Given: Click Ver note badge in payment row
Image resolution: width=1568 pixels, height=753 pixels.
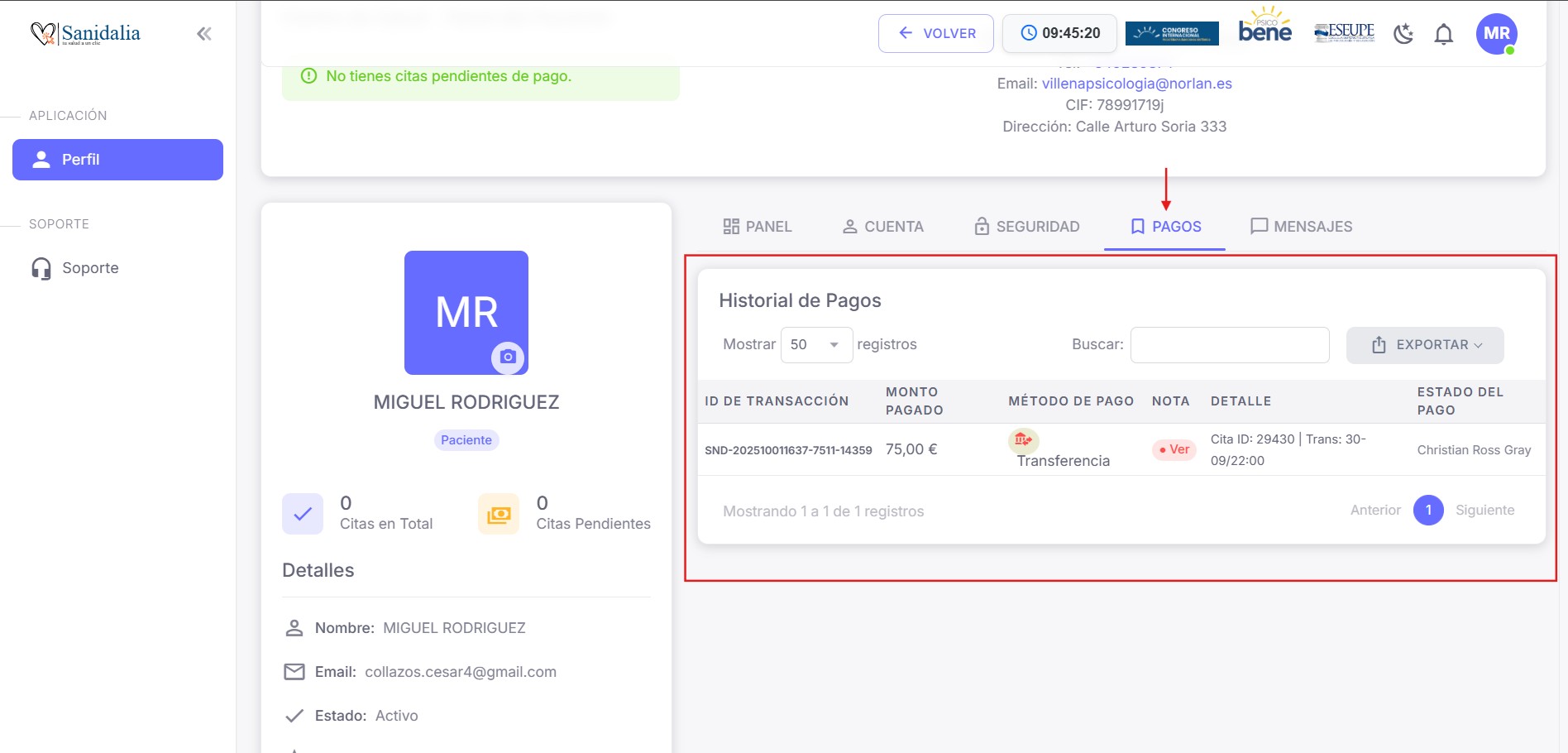Looking at the screenshot, I should pos(1174,449).
